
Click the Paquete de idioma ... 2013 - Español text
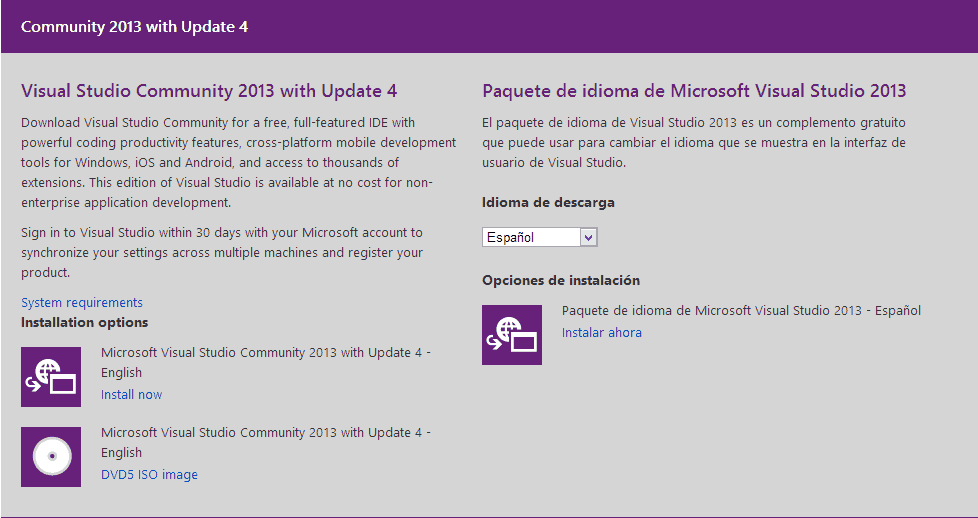pyautogui.click(x=742, y=311)
